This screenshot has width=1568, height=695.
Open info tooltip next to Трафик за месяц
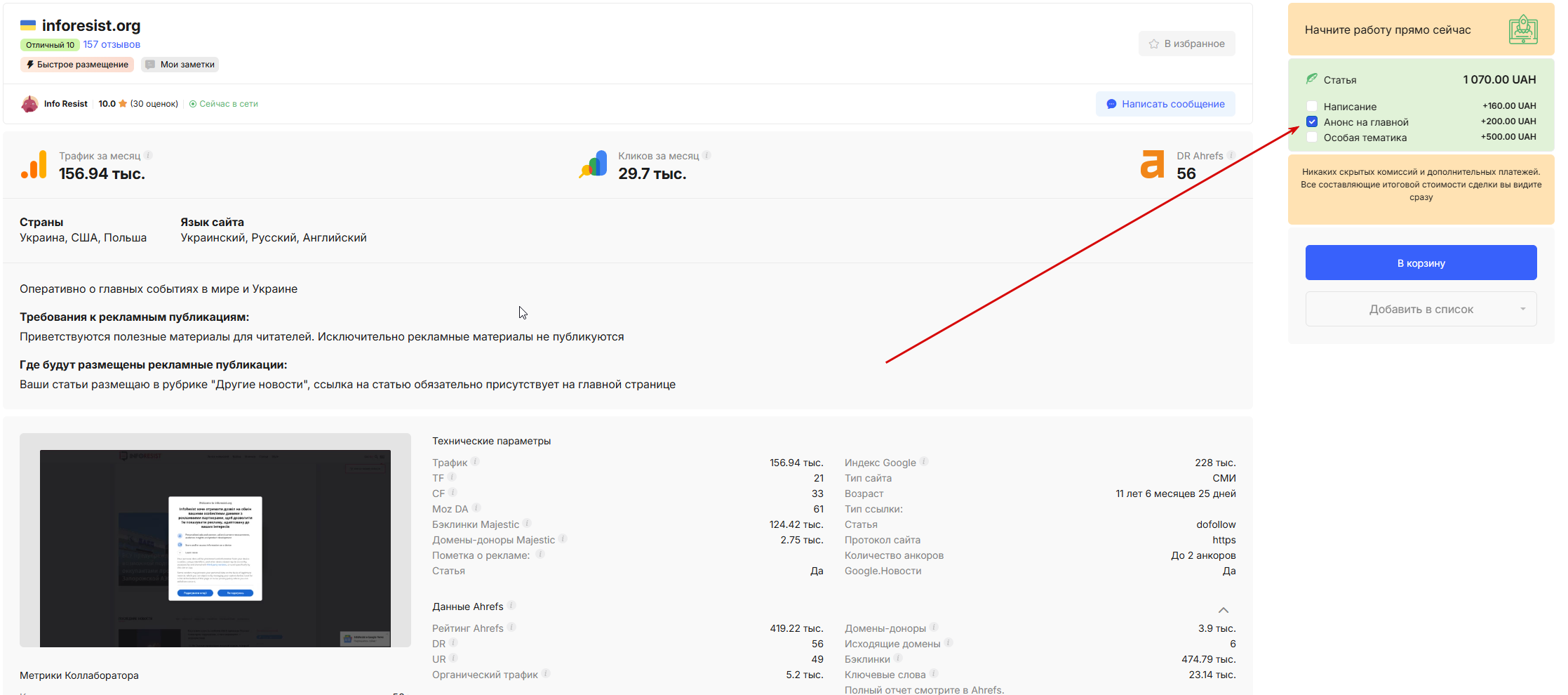click(148, 155)
